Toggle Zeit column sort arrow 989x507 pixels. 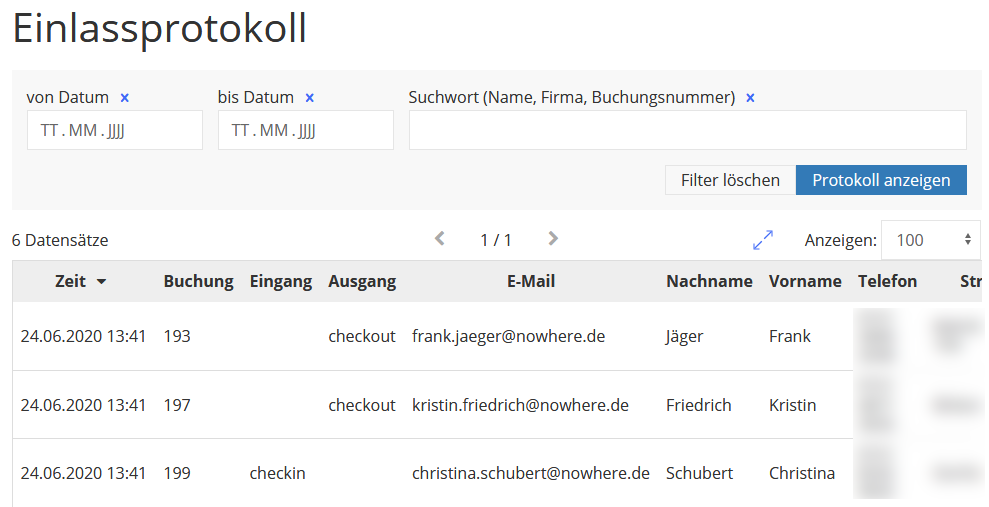pyautogui.click(x=101, y=282)
